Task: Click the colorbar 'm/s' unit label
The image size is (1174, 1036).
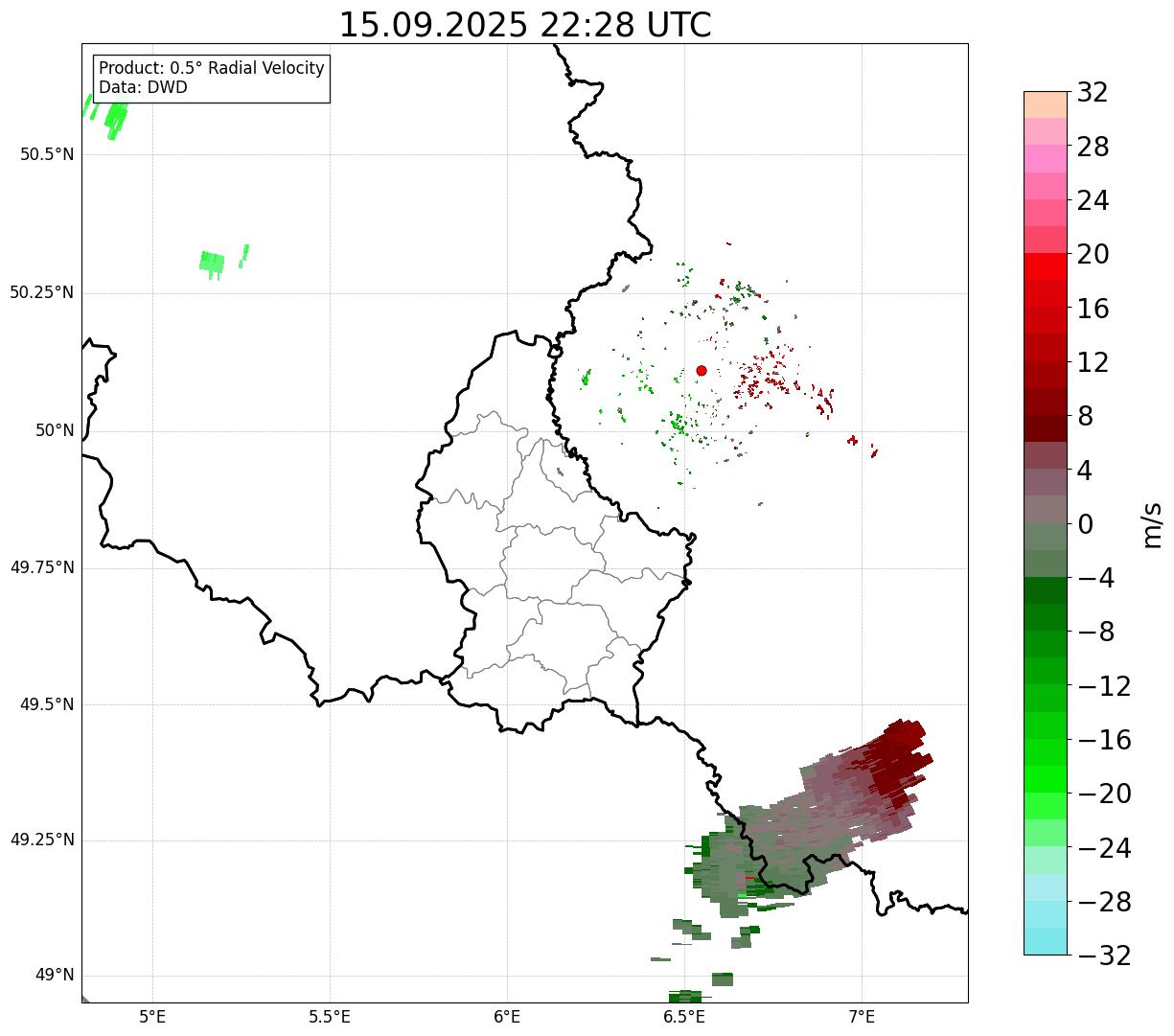Action: (1152, 524)
